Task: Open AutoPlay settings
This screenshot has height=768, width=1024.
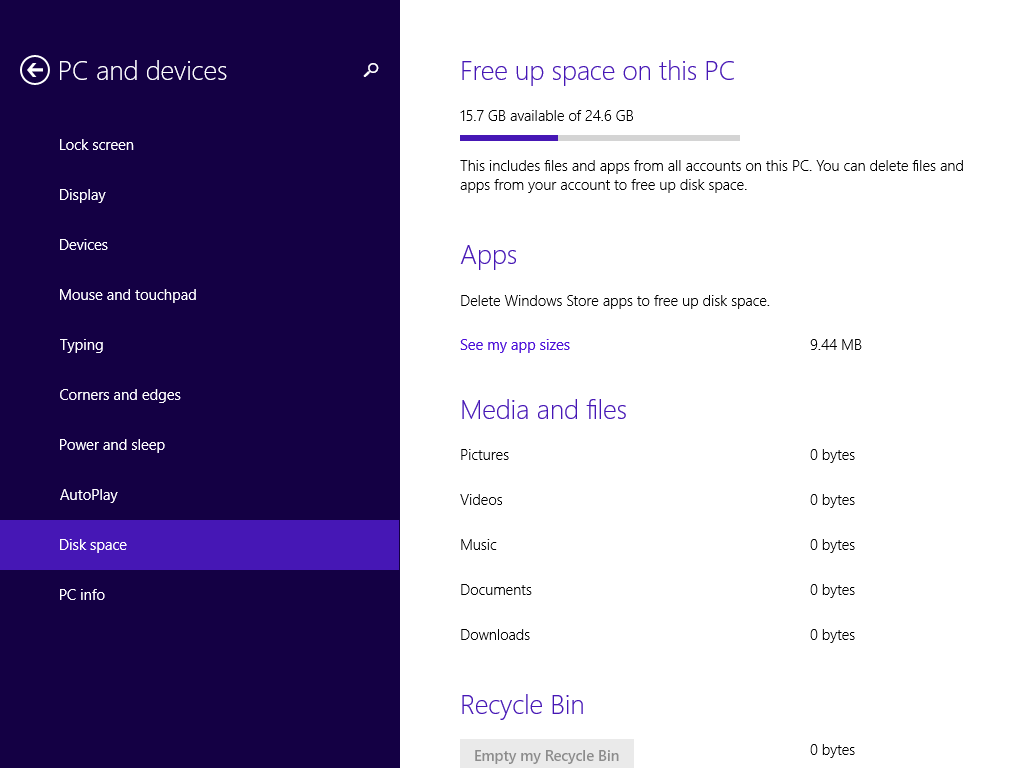Action: tap(89, 494)
